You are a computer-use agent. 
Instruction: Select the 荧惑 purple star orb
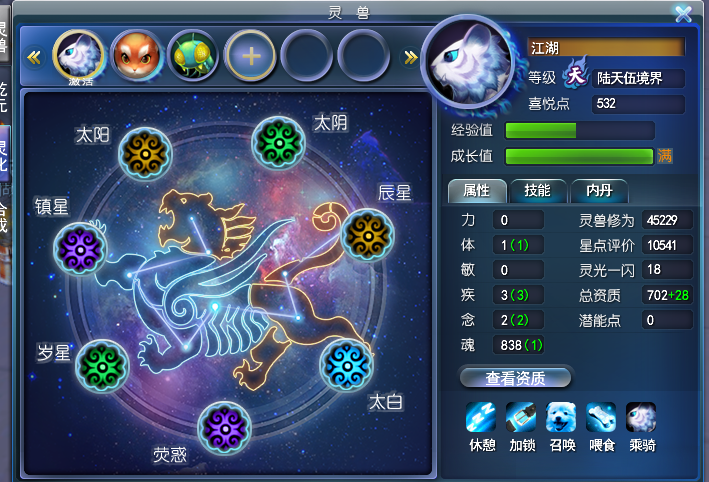(x=224, y=428)
